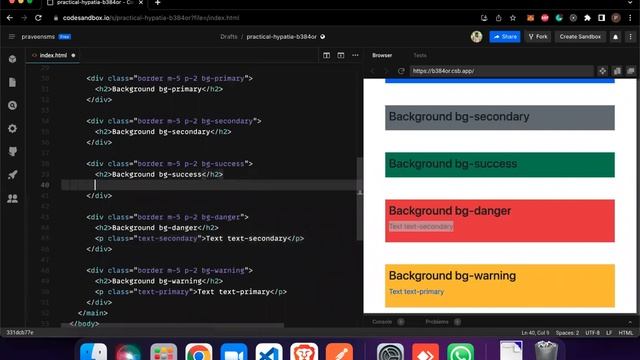Bookmark this page with the star icon
This screenshot has width=640, height=360.
(513, 18)
